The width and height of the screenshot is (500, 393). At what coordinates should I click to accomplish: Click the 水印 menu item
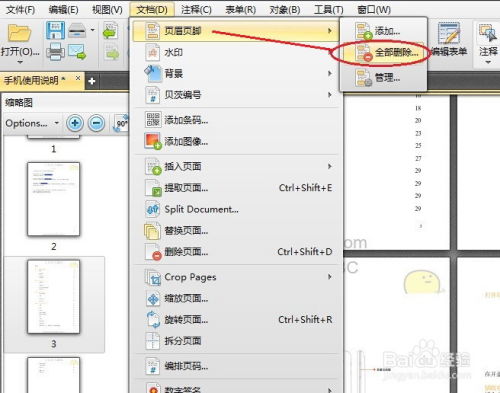[x=237, y=52]
